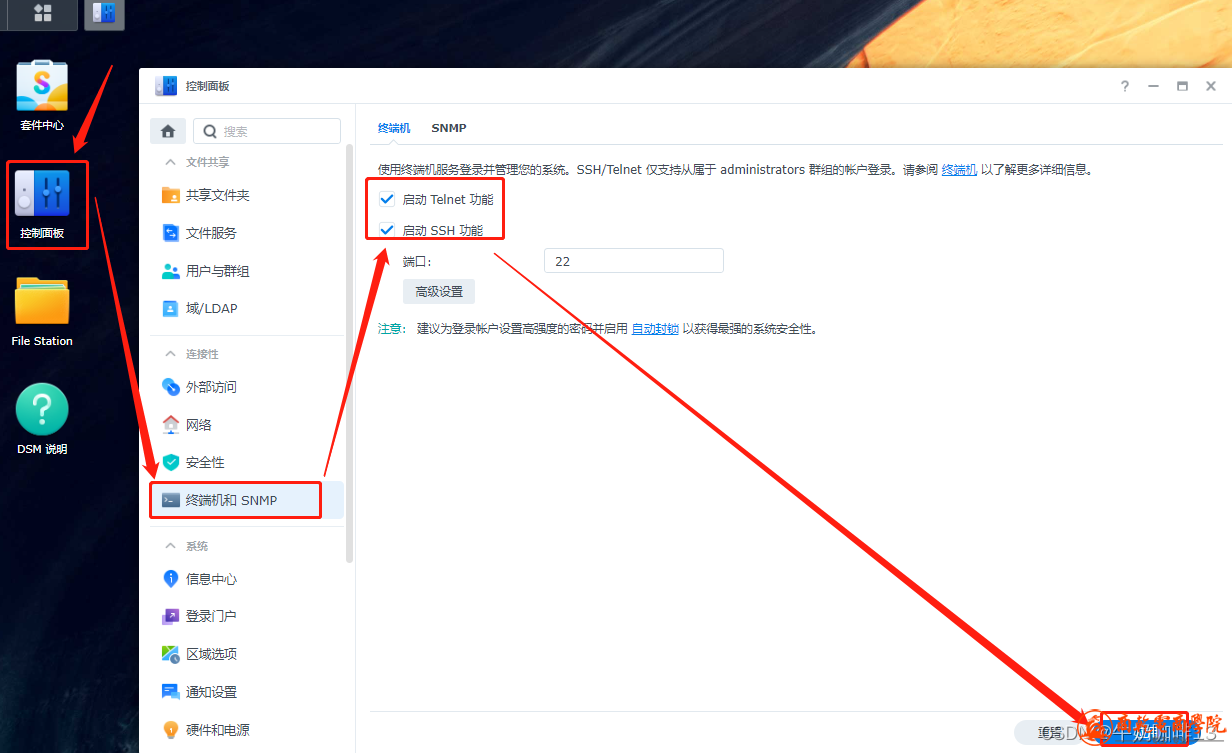Click the 信息中心 info icon
Image resolution: width=1232 pixels, height=753 pixels.
click(x=171, y=579)
